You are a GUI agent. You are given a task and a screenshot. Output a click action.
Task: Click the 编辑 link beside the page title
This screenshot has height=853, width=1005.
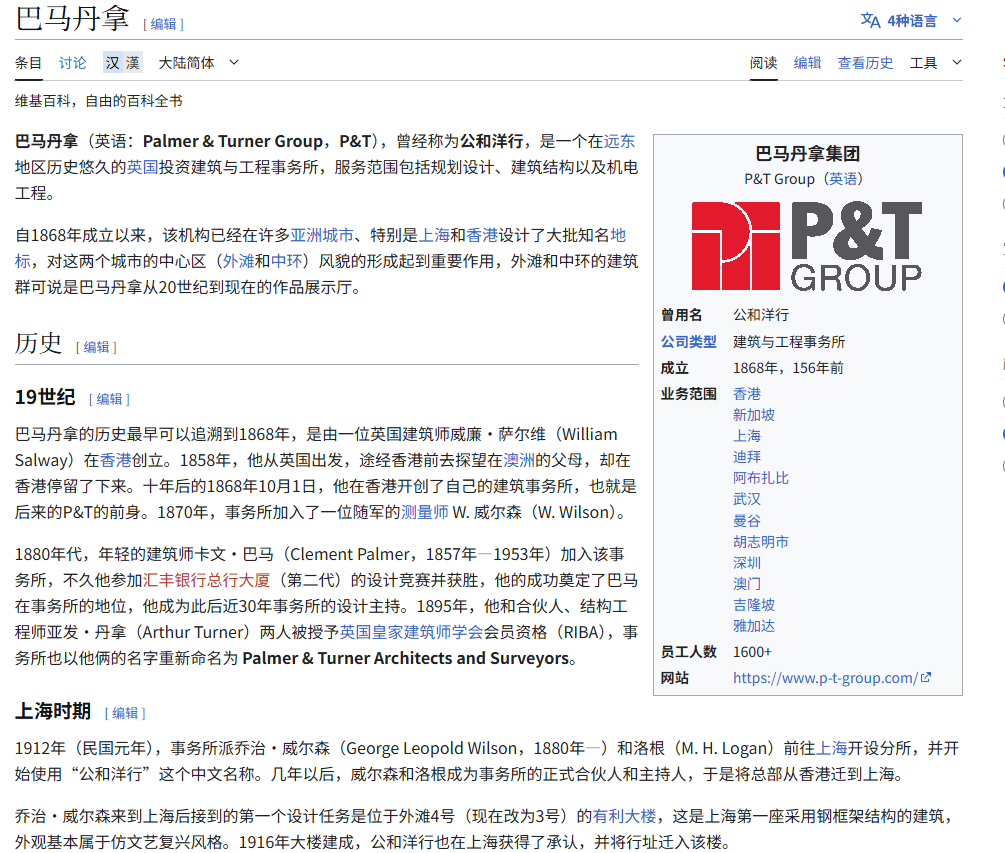point(163,23)
